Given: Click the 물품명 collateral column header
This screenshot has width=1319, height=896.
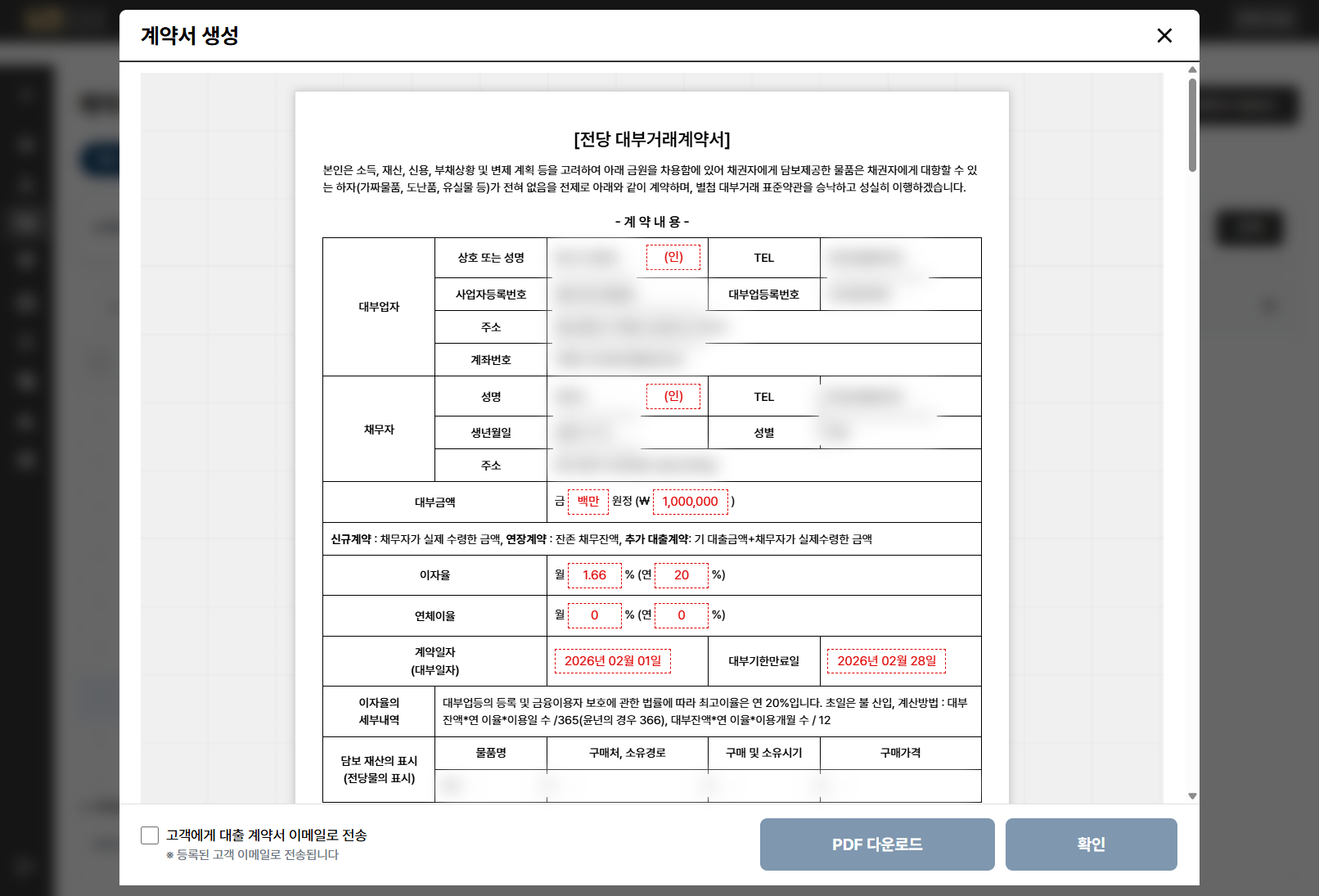Looking at the screenshot, I should pos(490,753).
